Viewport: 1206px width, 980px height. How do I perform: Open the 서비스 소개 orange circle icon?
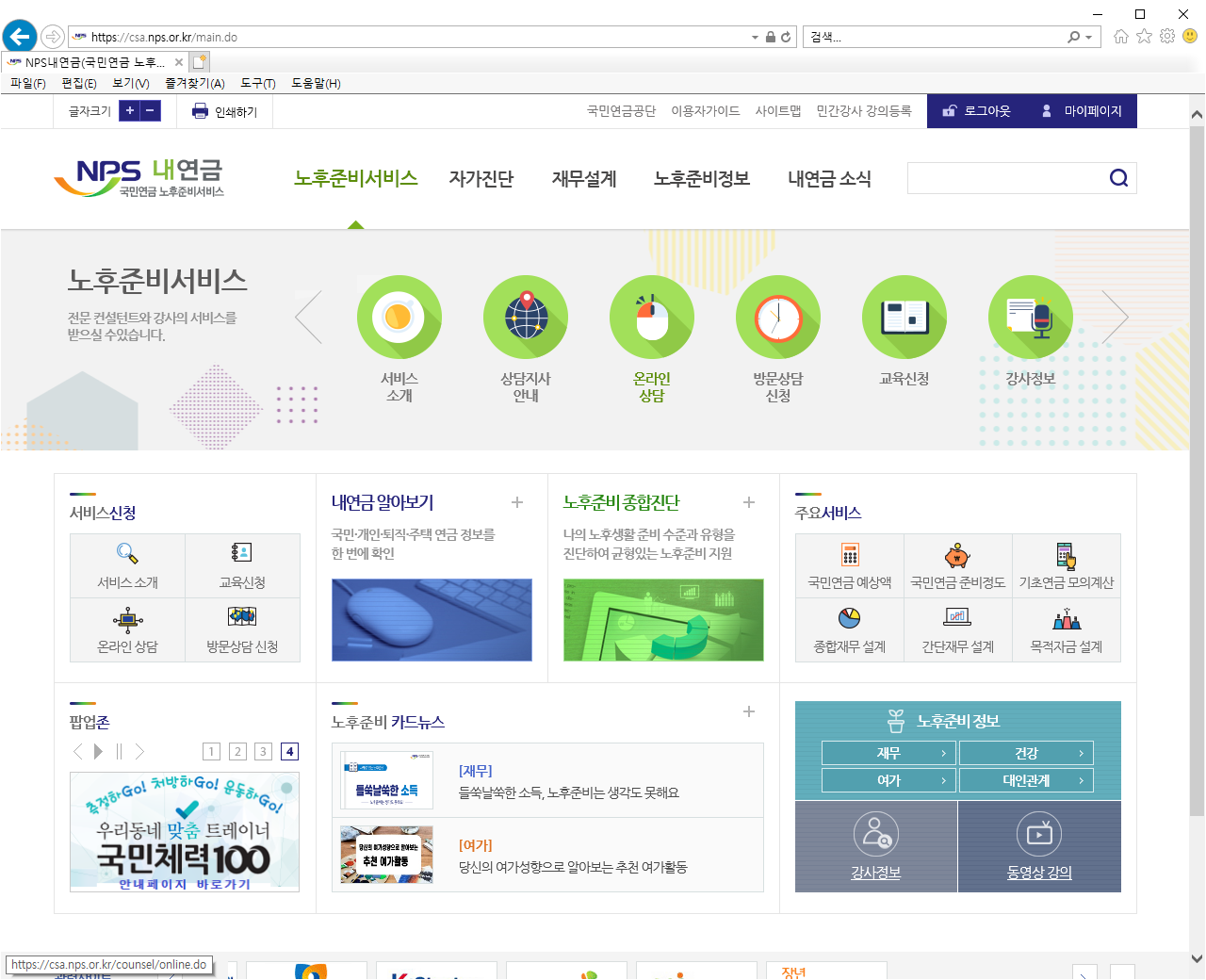(399, 317)
